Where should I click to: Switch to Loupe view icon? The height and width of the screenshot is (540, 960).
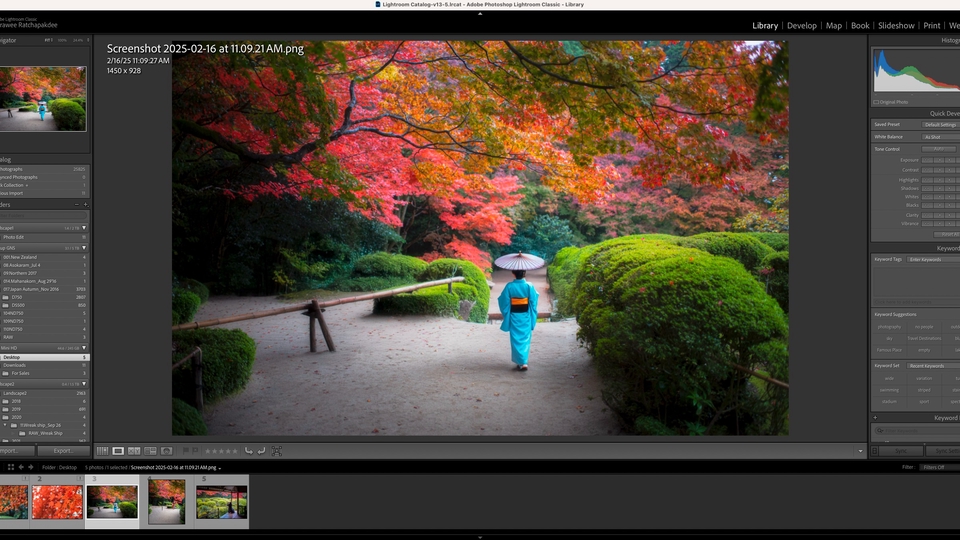point(118,451)
